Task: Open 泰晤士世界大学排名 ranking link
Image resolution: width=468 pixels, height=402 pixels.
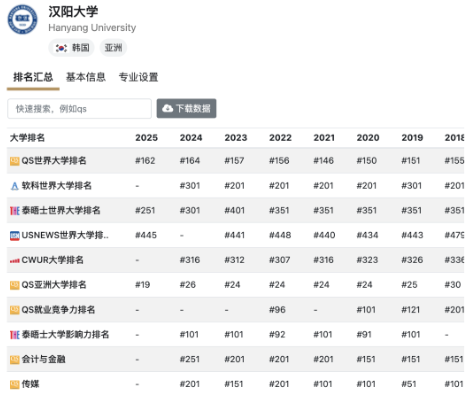Action: pos(61,210)
